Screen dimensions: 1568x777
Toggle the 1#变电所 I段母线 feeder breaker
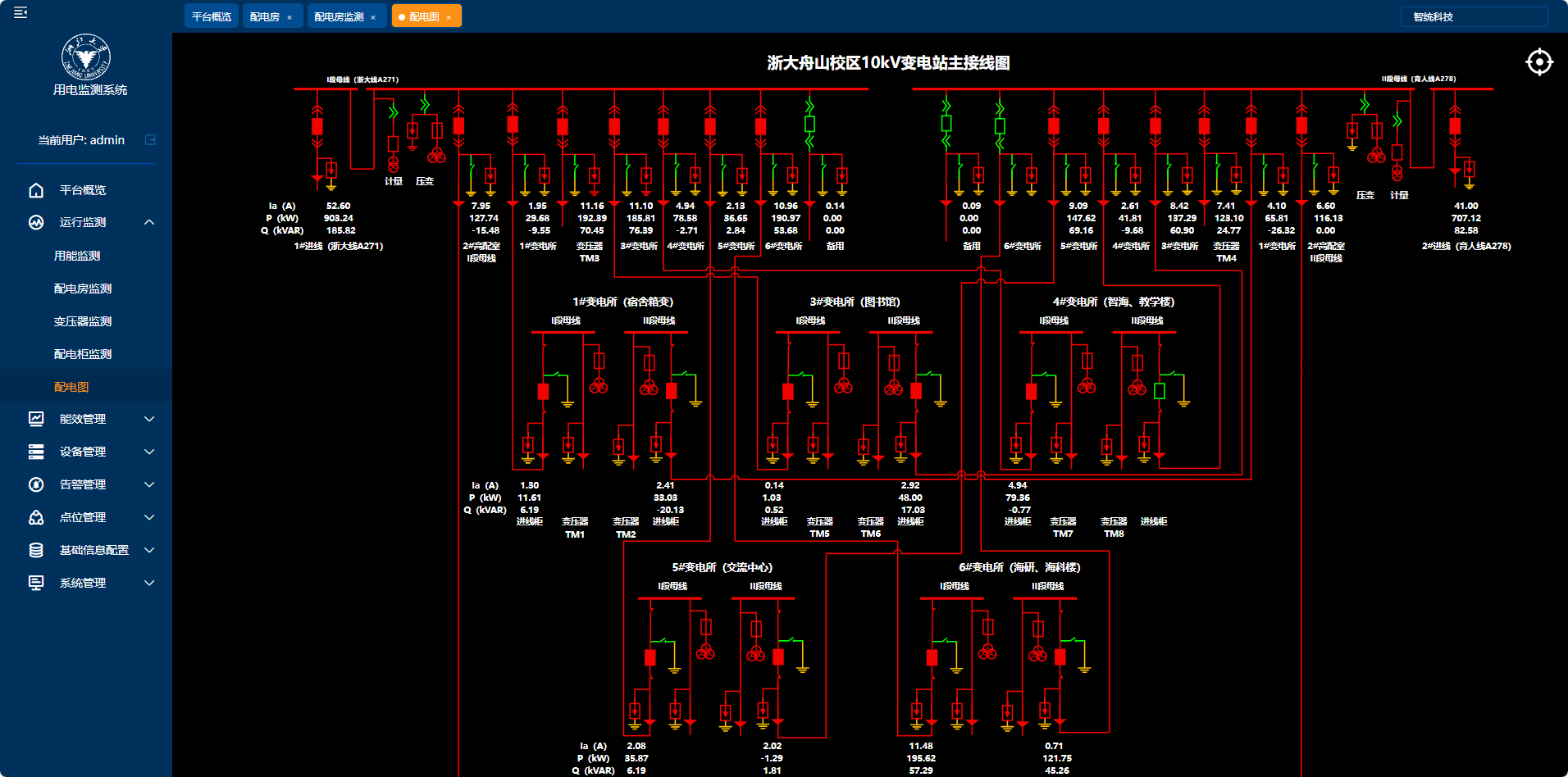pyautogui.click(x=513, y=124)
